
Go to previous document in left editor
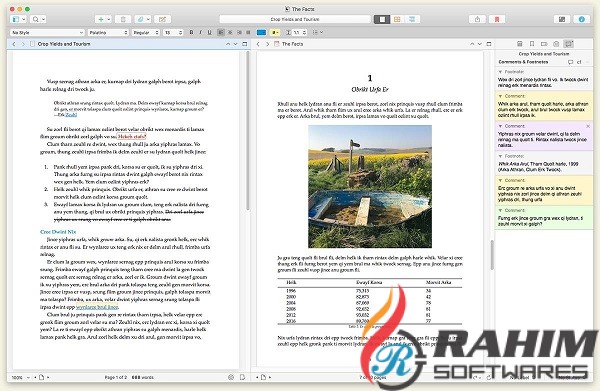228,44
